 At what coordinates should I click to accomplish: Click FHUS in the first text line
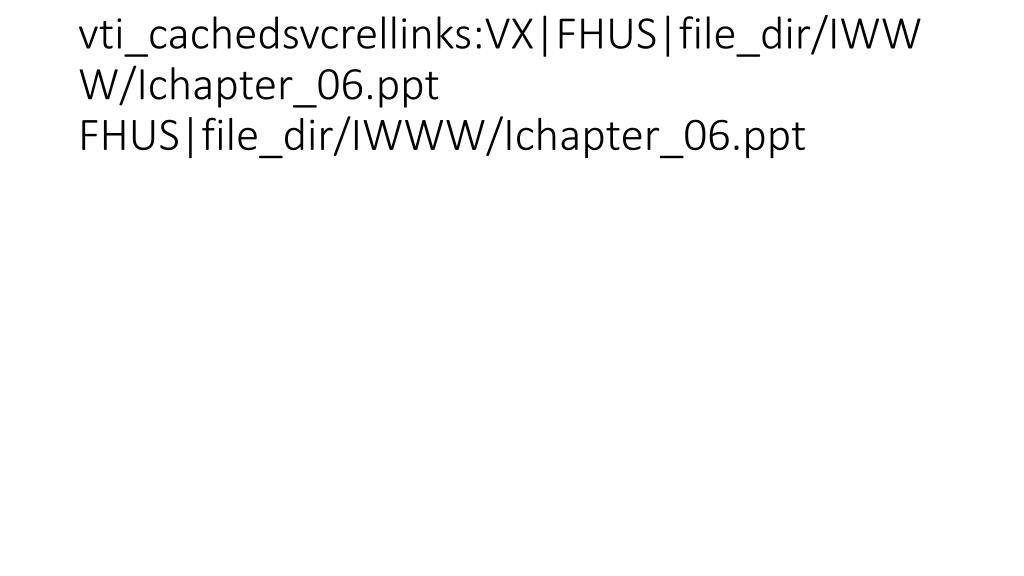[607, 35]
